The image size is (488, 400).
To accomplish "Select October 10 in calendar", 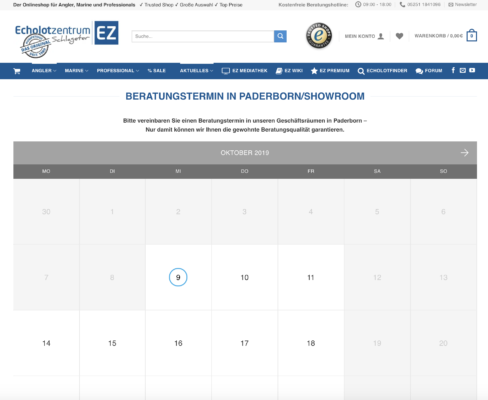I will (245, 277).
